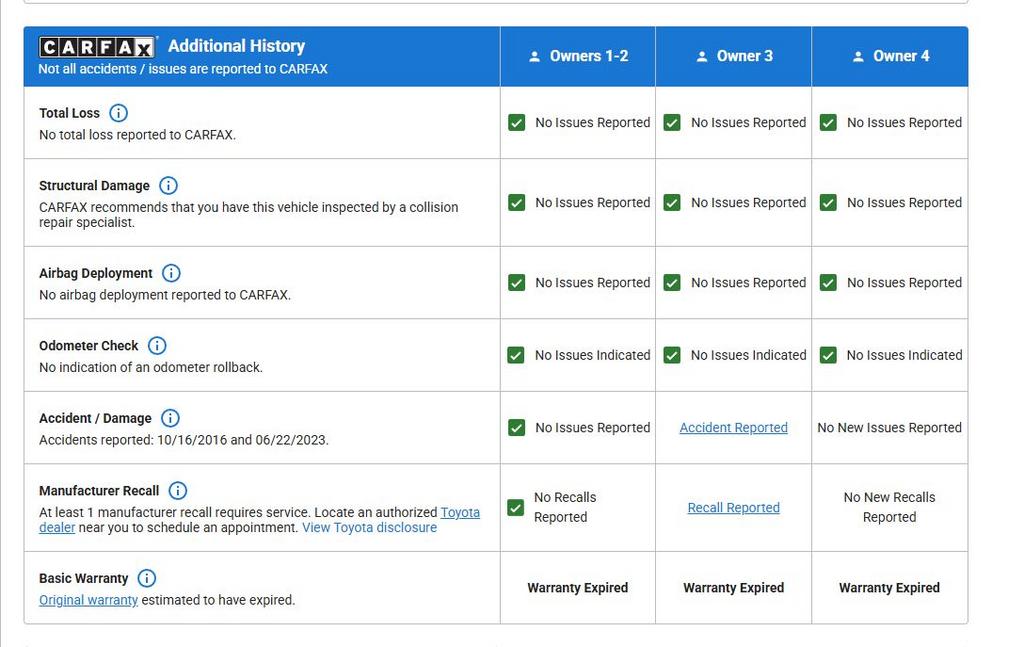
Task: Click the Airbag Deployment info icon
Action: point(171,273)
